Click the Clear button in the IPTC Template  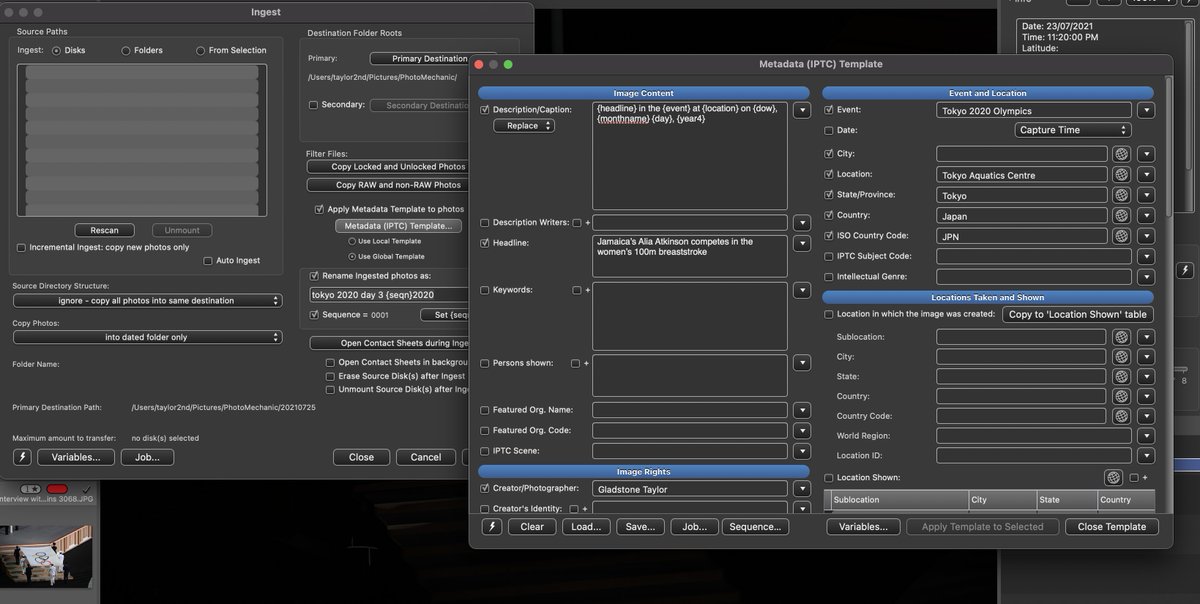click(532, 527)
